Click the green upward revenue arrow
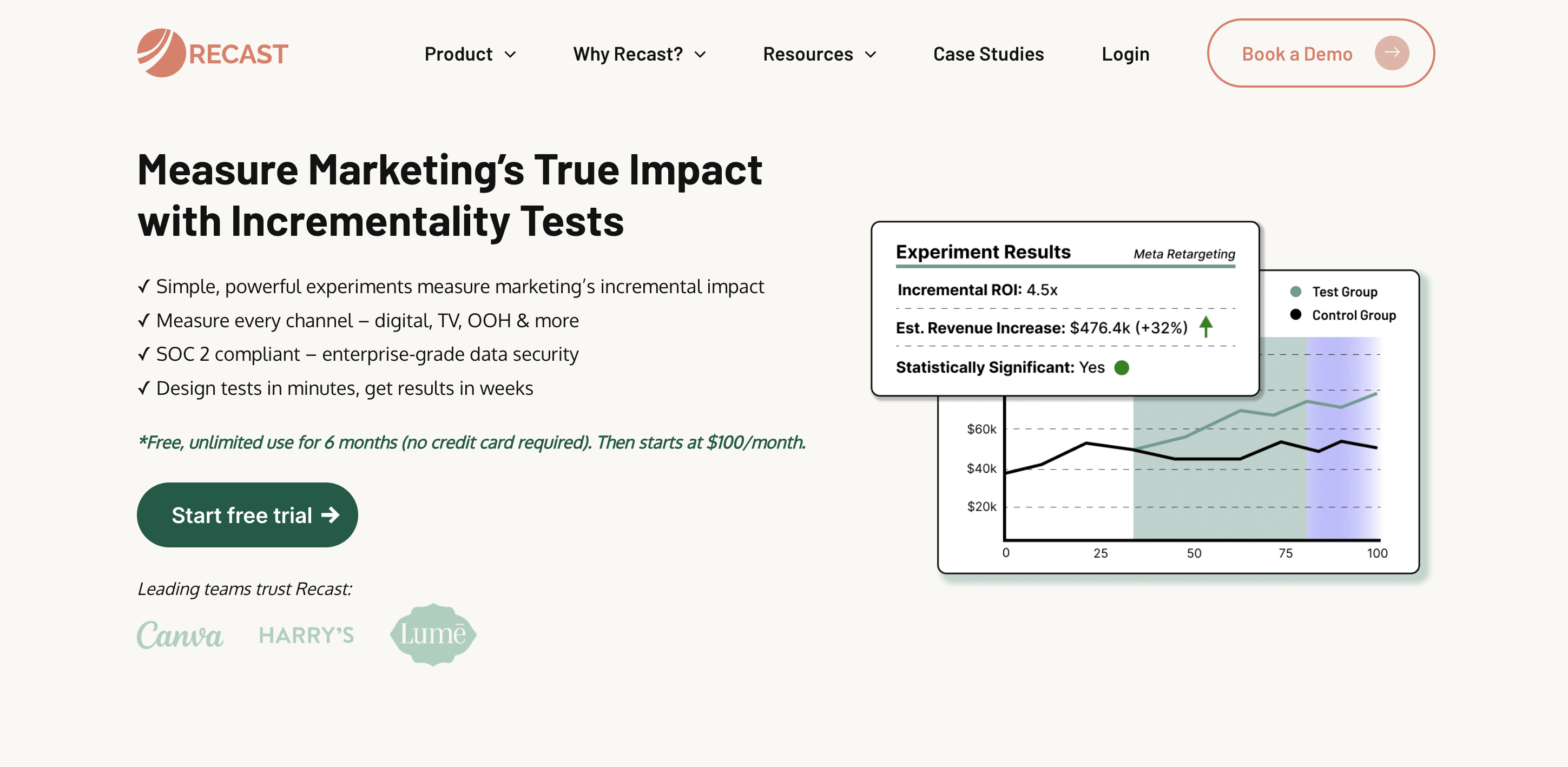 click(1206, 326)
